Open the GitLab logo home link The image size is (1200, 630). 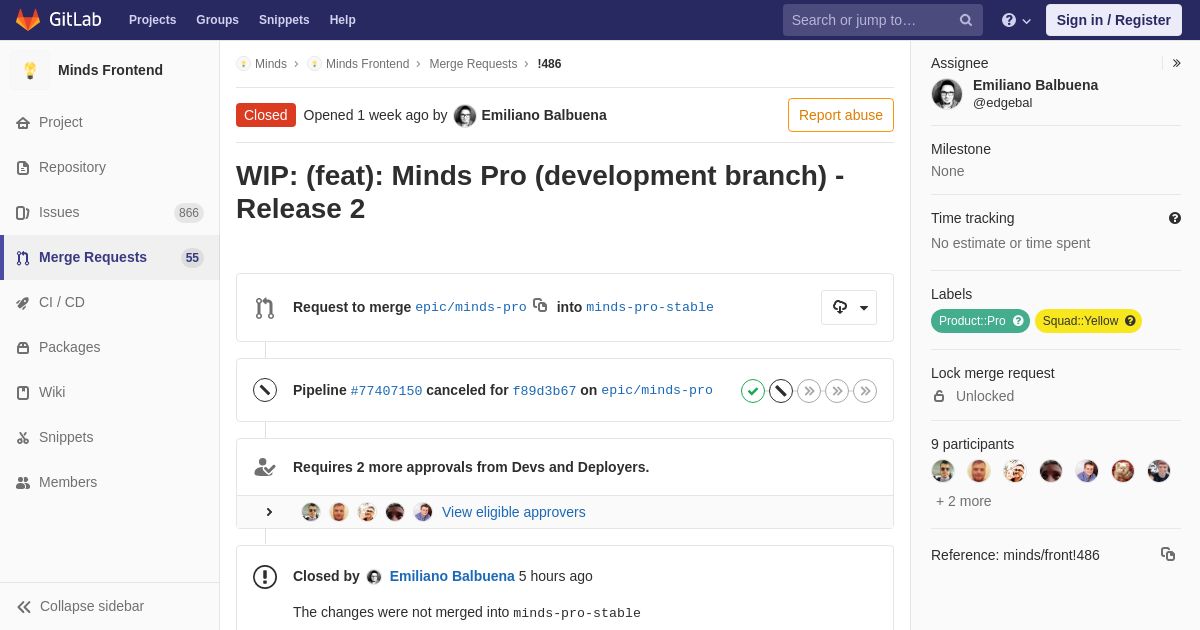[58, 20]
